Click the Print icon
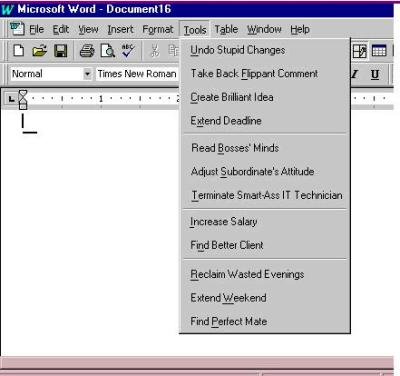400x376 pixels. [87, 51]
